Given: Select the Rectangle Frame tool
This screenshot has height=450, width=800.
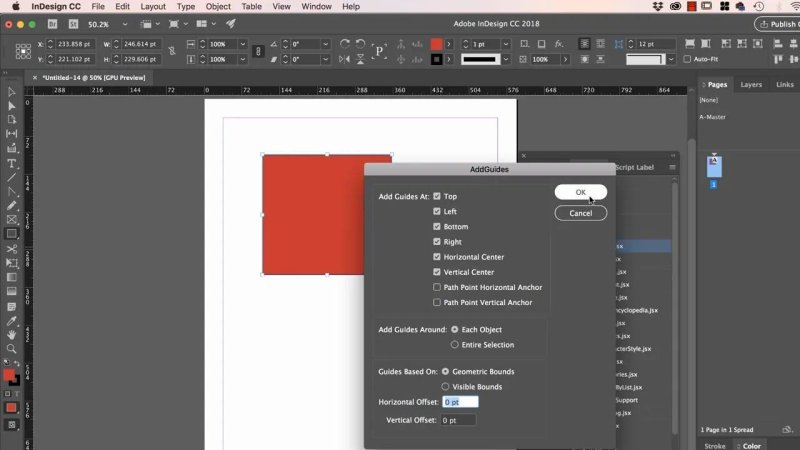Looking at the screenshot, I should [x=11, y=220].
